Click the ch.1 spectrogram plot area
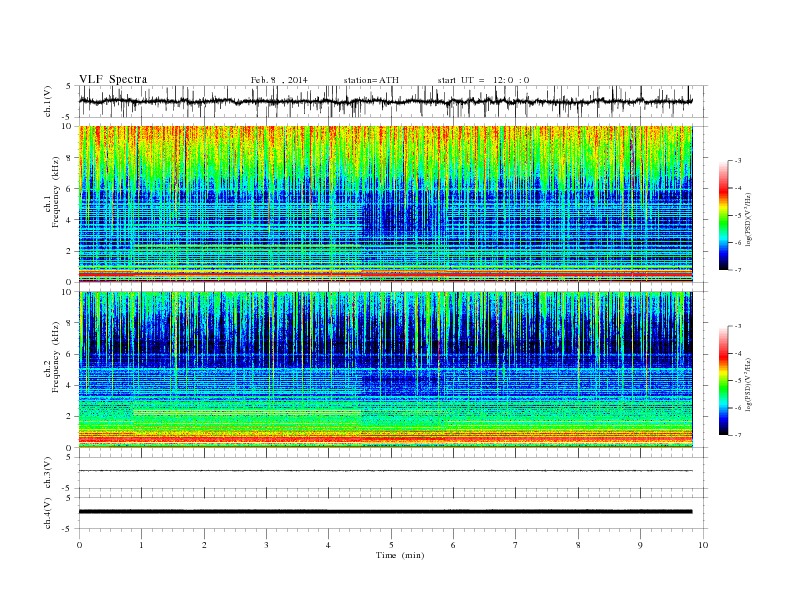Screen dimensions: 792x612 coord(385,204)
